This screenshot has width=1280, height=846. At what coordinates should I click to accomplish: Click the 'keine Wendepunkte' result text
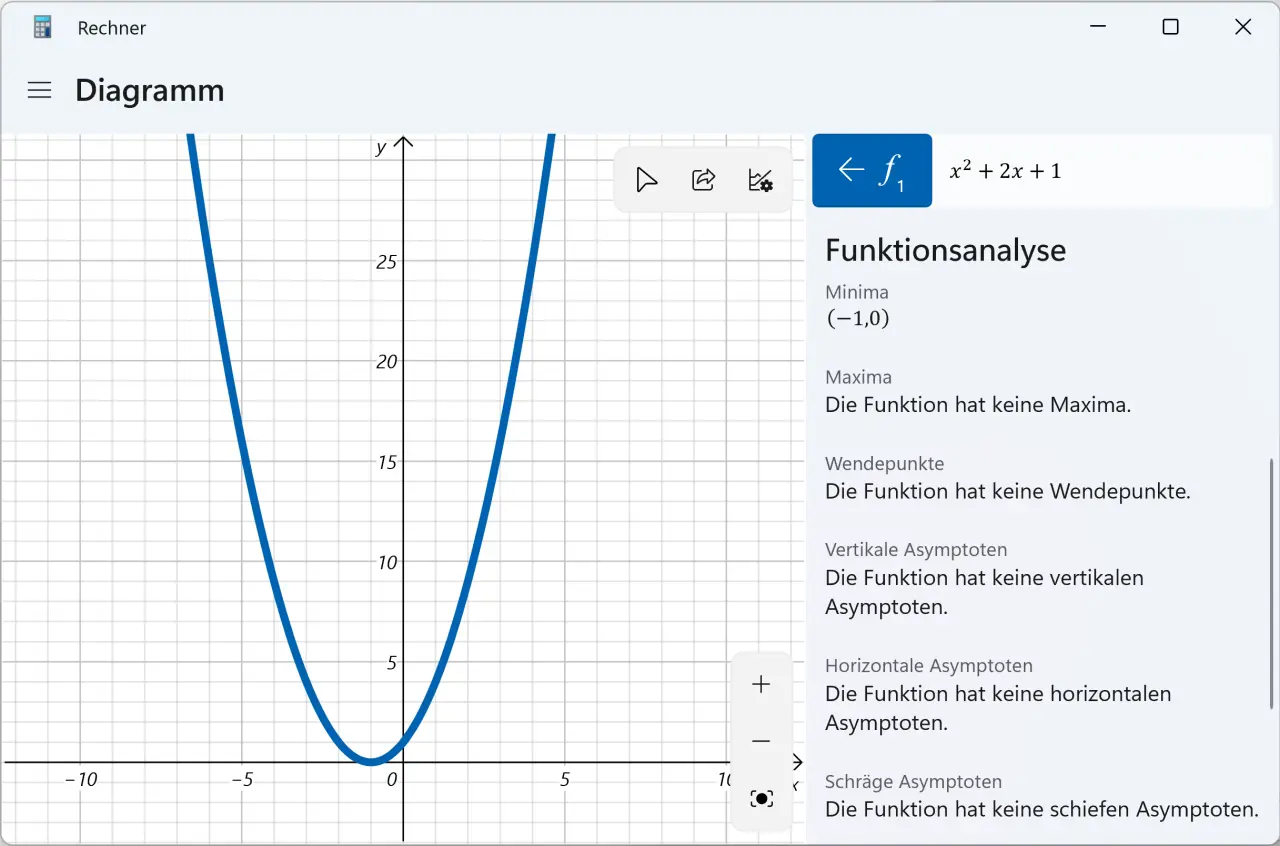point(1007,492)
